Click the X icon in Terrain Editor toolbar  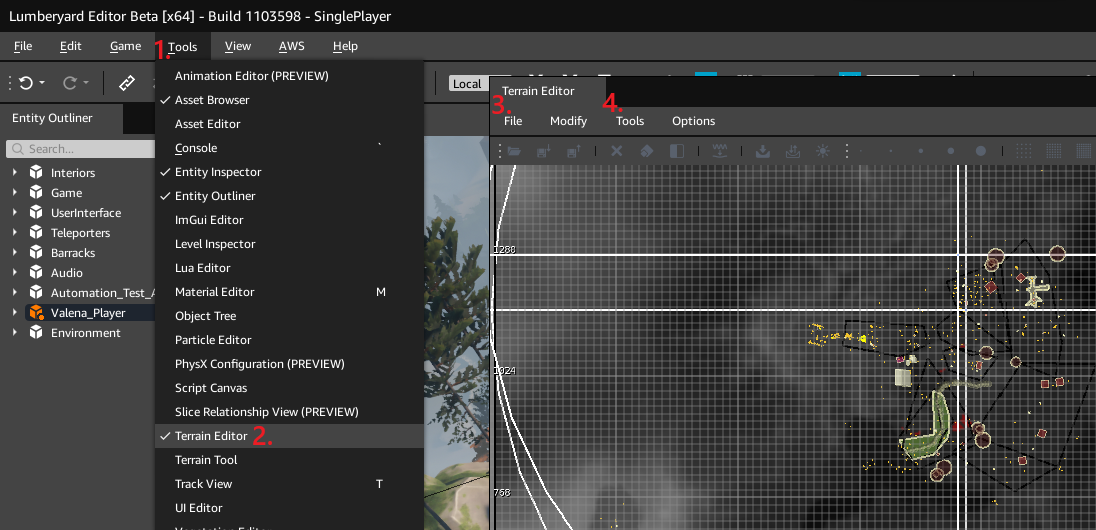click(x=616, y=150)
